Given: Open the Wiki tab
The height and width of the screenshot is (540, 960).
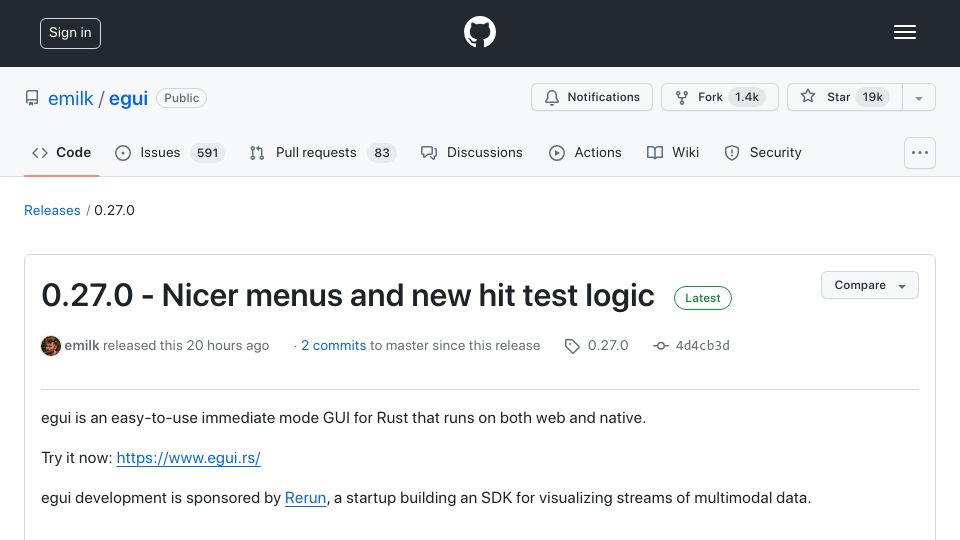Looking at the screenshot, I should 673,152.
